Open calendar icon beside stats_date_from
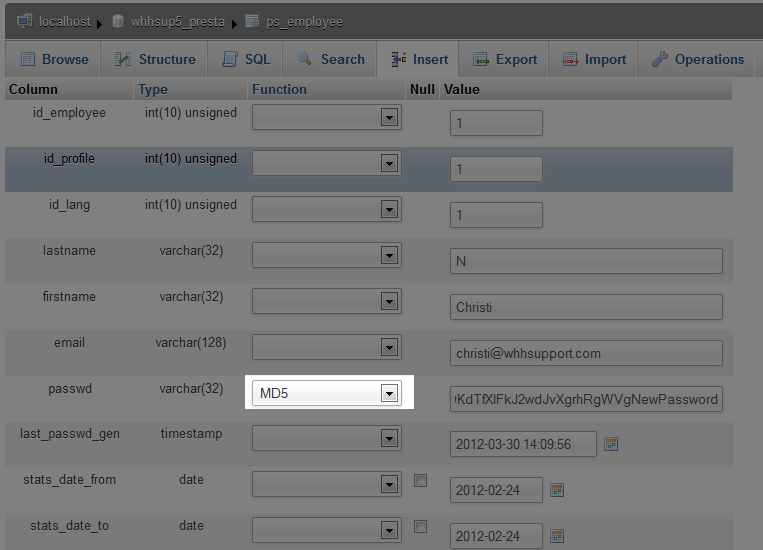 (x=558, y=490)
